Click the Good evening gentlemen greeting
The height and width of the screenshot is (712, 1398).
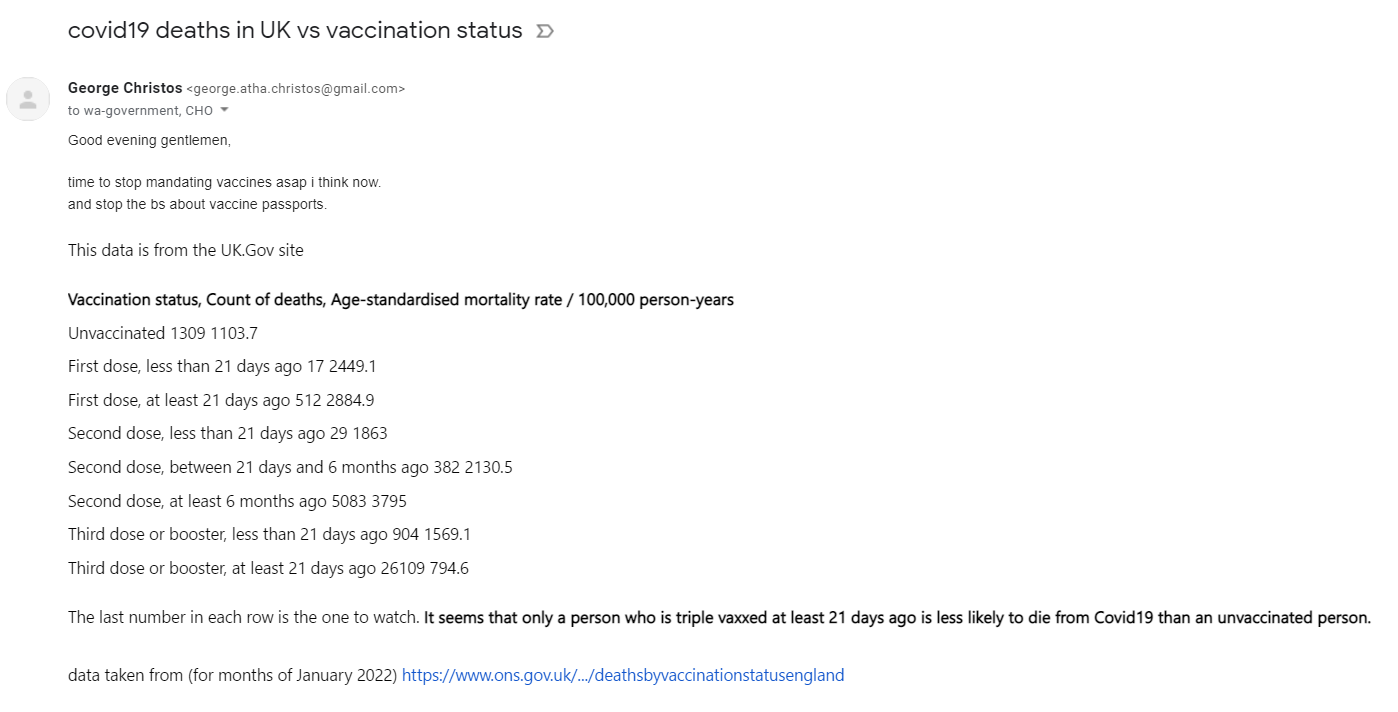(x=149, y=140)
